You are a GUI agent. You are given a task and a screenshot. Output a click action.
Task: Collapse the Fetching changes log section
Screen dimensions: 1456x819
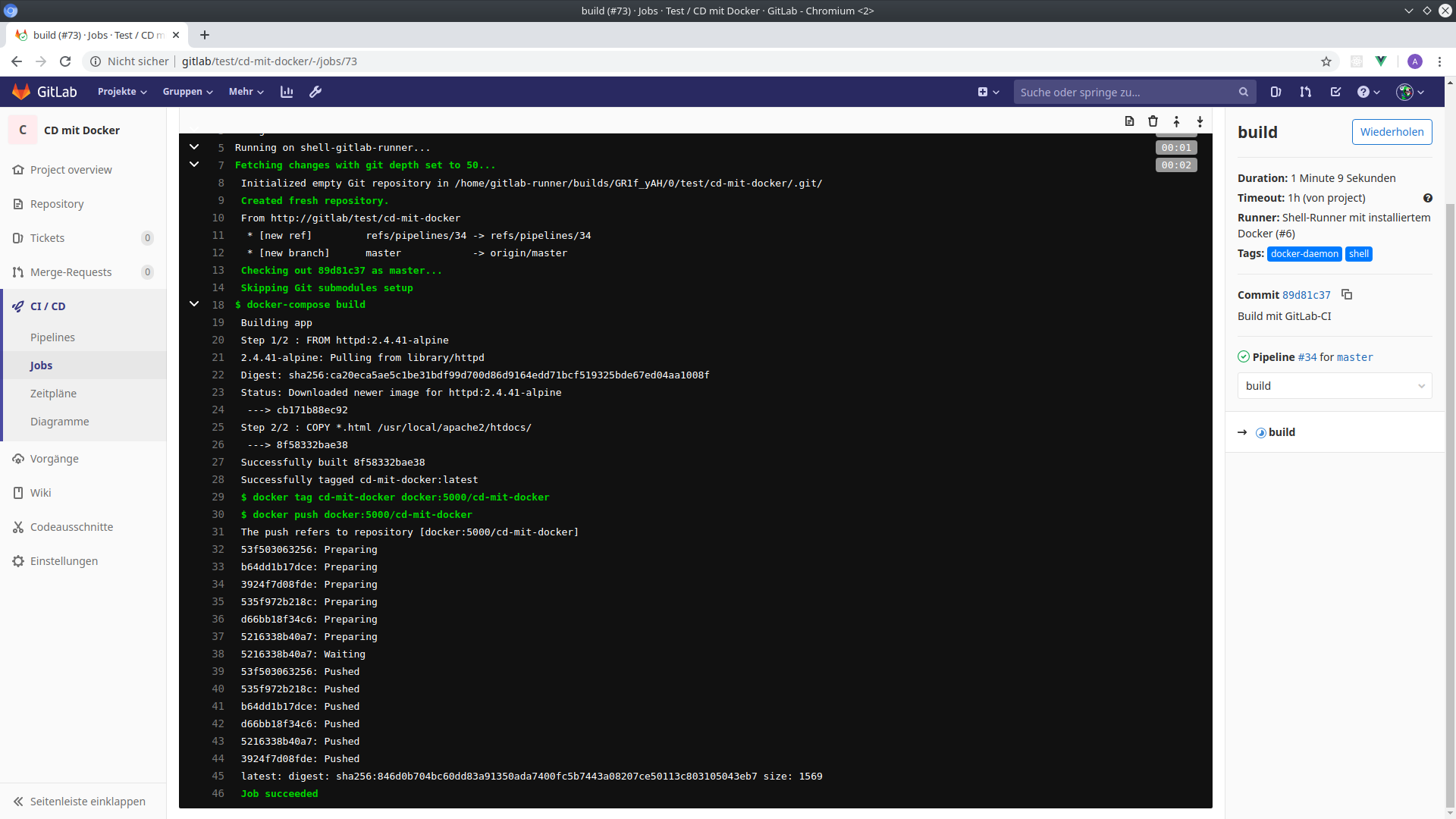coord(194,165)
